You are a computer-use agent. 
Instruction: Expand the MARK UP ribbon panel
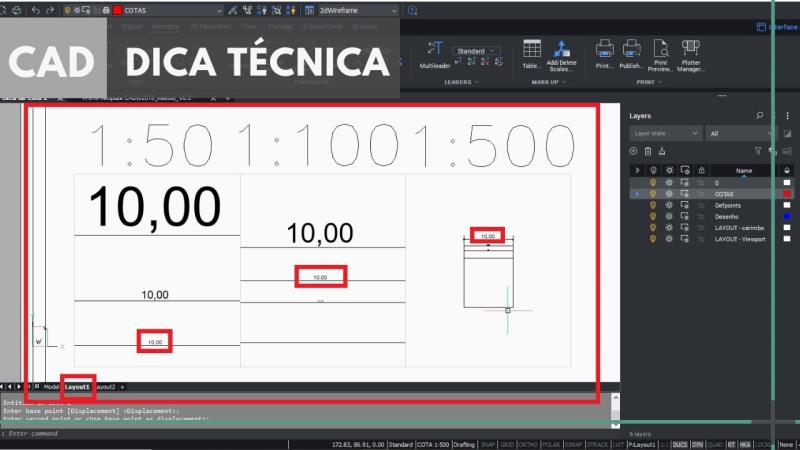548,82
